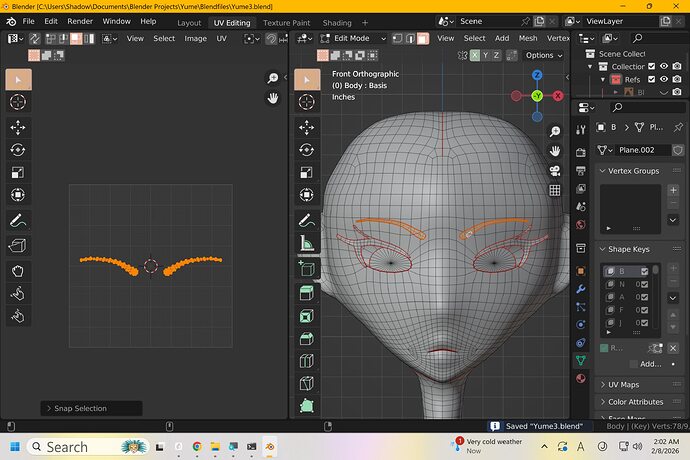Open the World properties tab
This screenshot has height=460, width=690.
(x=581, y=225)
